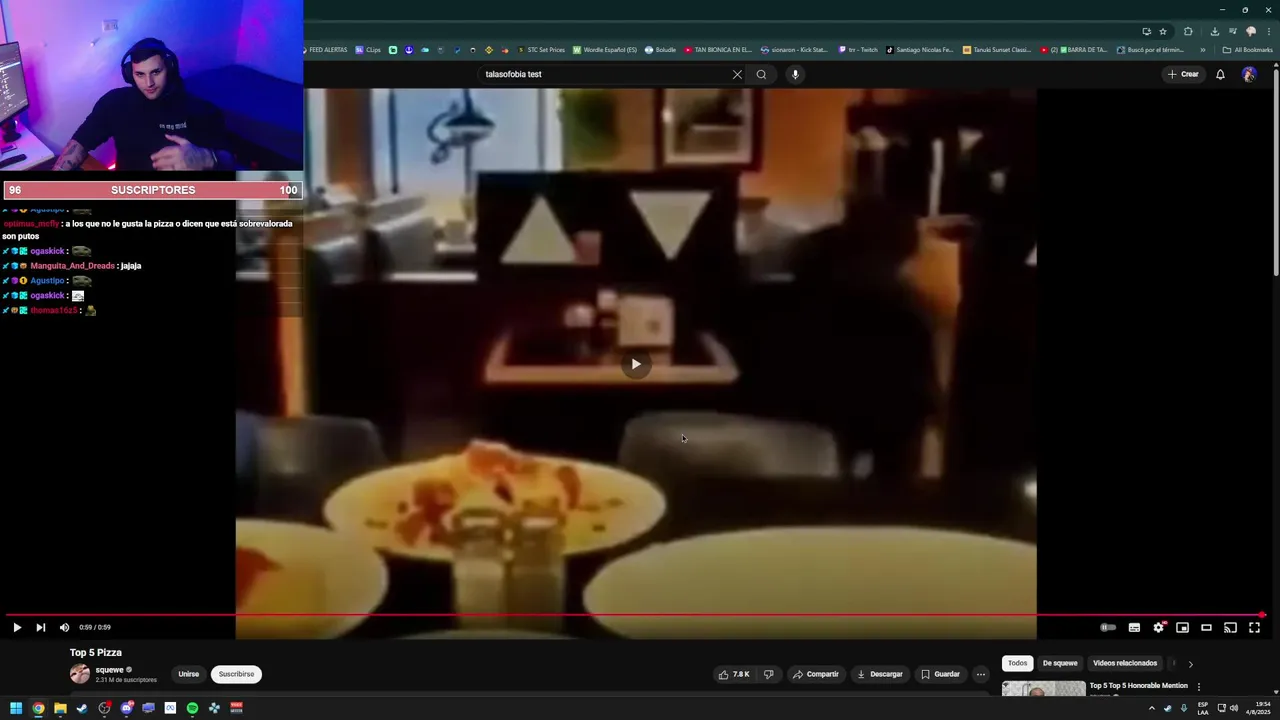Open Steam from the taskbar
Screen dimensions: 1280x720
pos(82,708)
